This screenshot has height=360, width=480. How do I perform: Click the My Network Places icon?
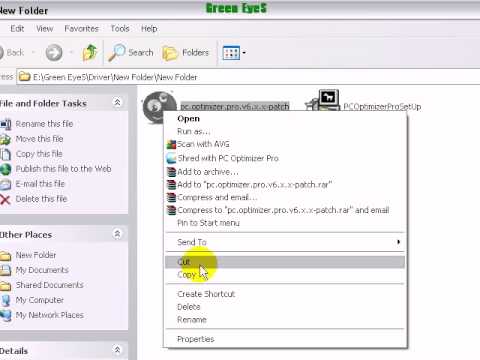[x=5, y=315]
